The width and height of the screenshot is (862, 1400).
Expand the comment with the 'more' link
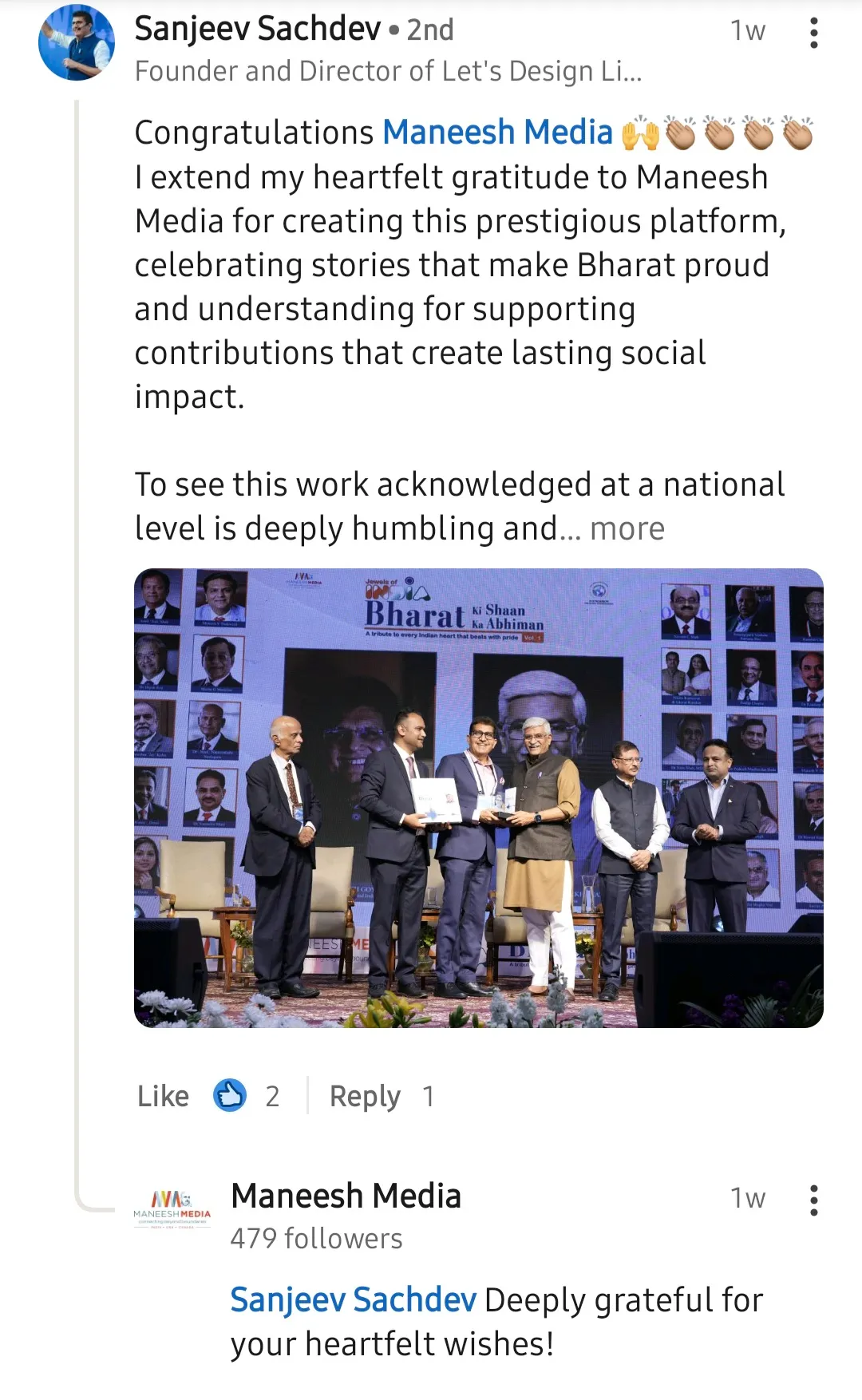pyautogui.click(x=627, y=529)
